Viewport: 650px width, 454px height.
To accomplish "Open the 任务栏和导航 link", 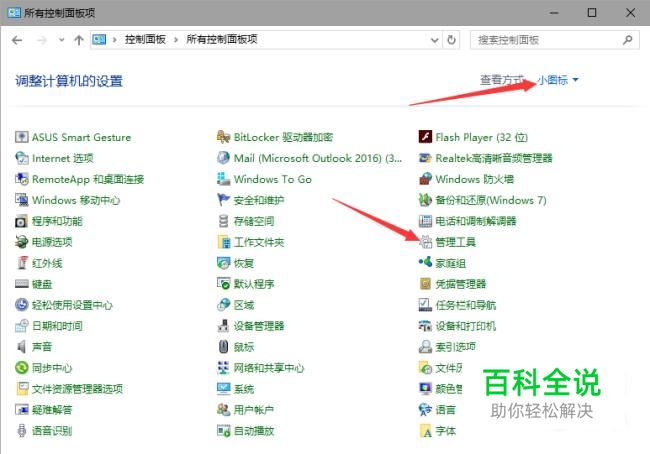I will point(466,305).
